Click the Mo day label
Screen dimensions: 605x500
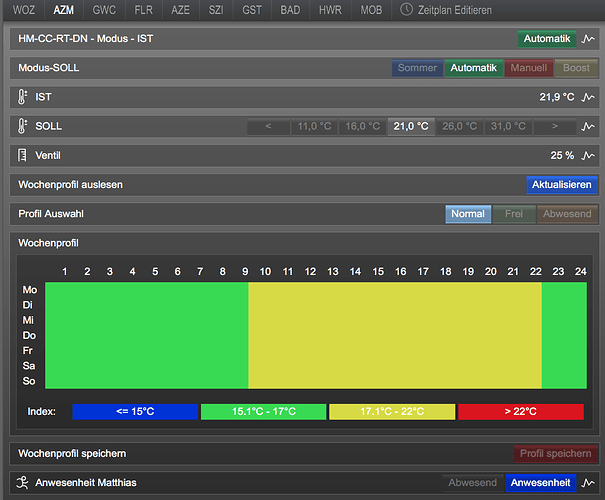coord(30,290)
